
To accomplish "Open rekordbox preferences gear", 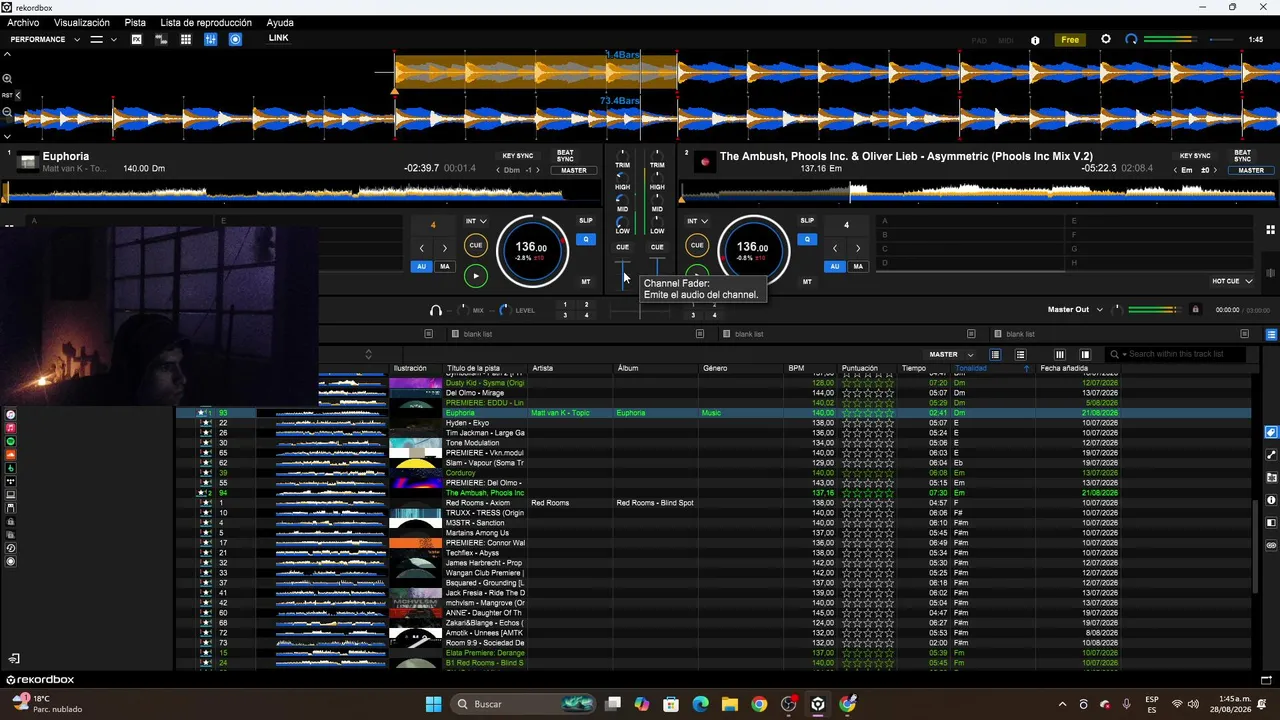I will (1105, 39).
